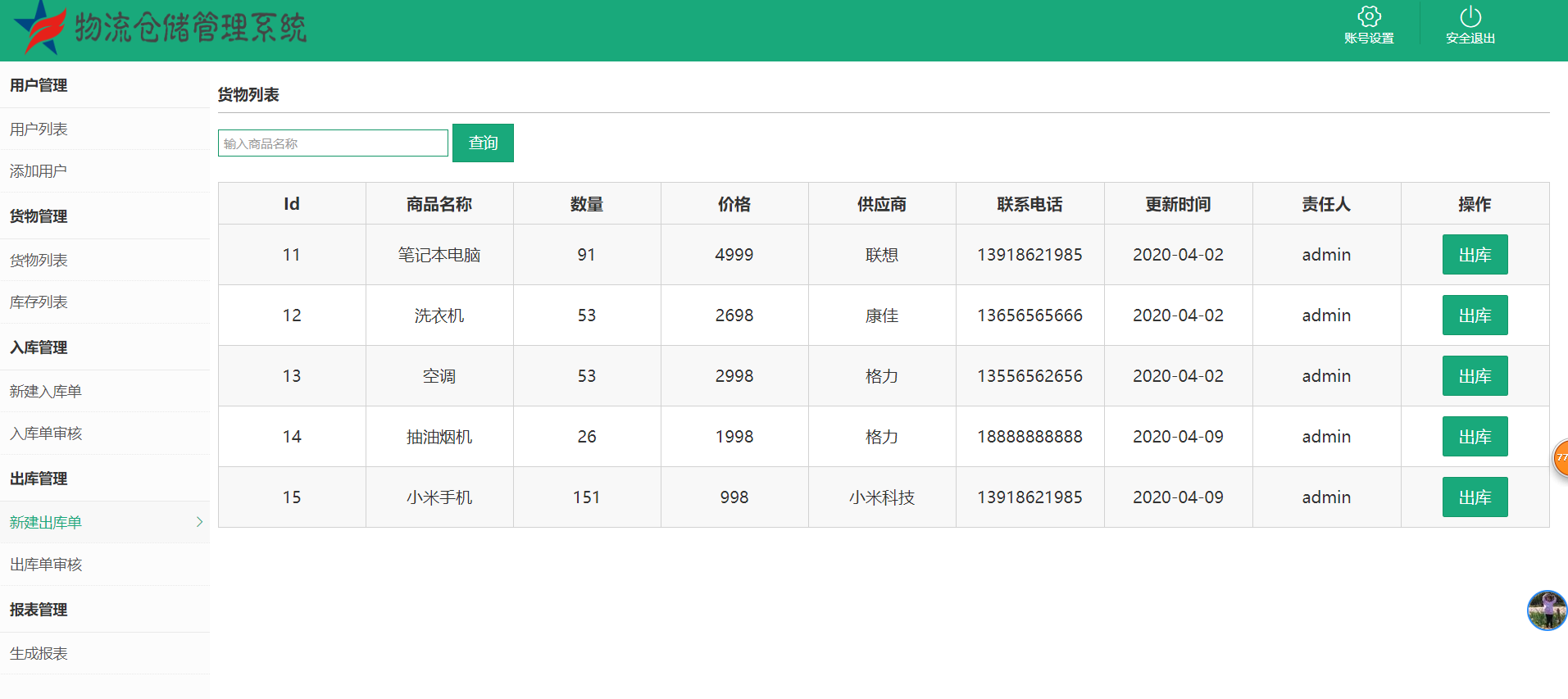Click the Id column header
This screenshot has width=1568, height=699.
(x=292, y=204)
